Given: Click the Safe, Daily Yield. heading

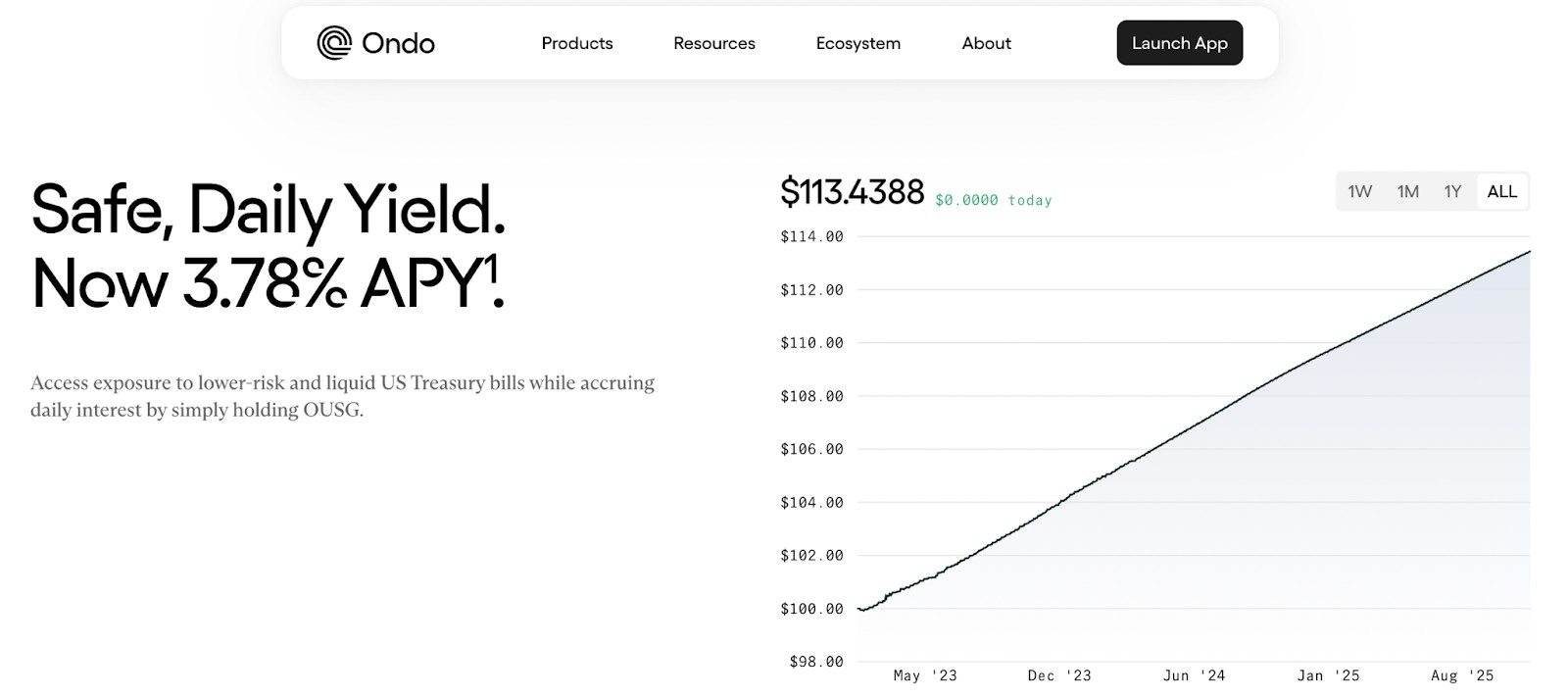Looking at the screenshot, I should [269, 209].
